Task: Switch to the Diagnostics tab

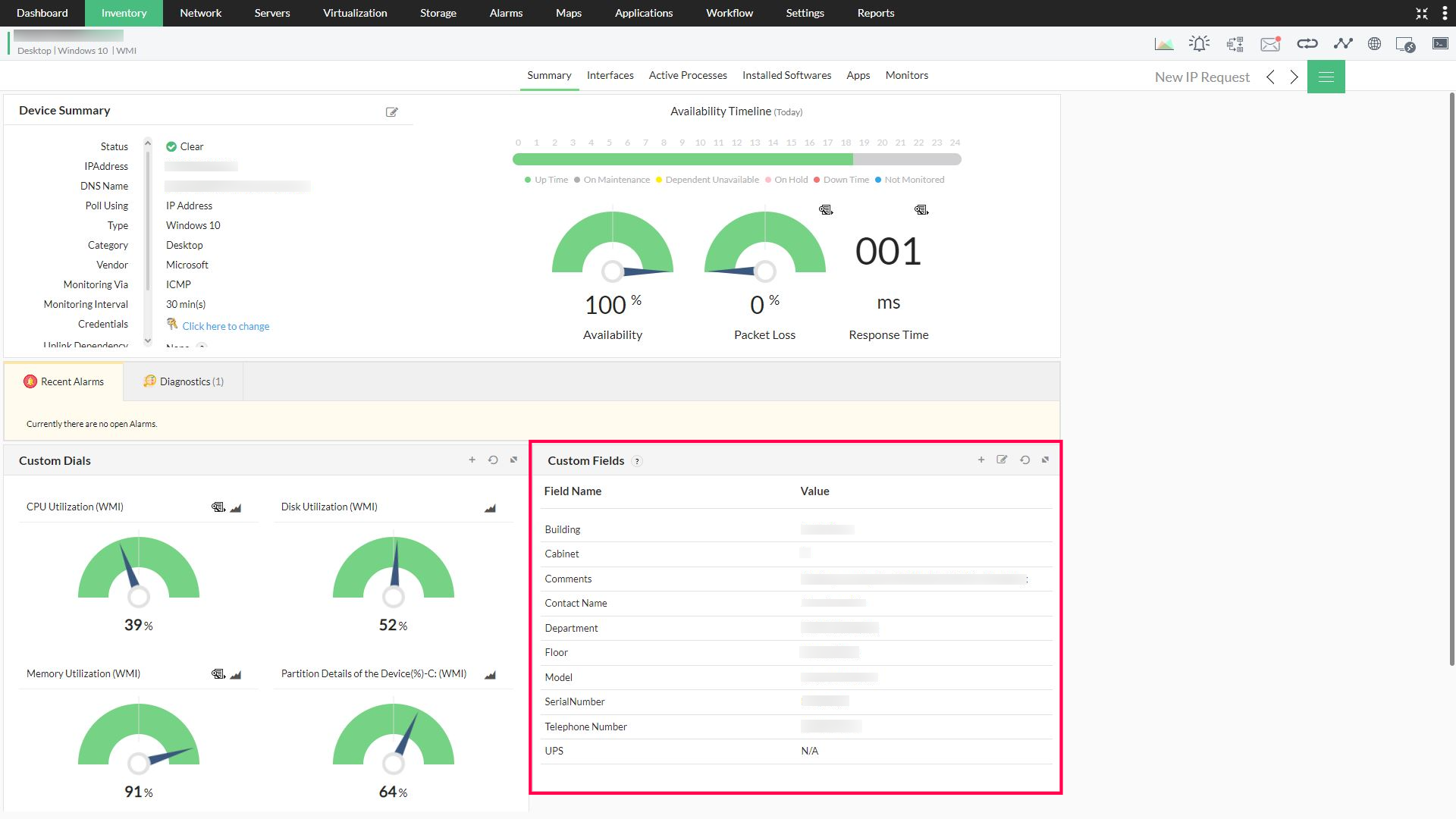Action: (183, 381)
